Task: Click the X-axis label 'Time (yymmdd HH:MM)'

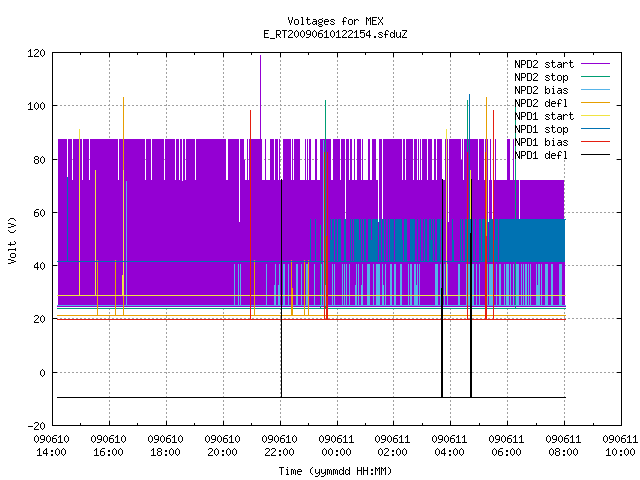Action: [335, 471]
